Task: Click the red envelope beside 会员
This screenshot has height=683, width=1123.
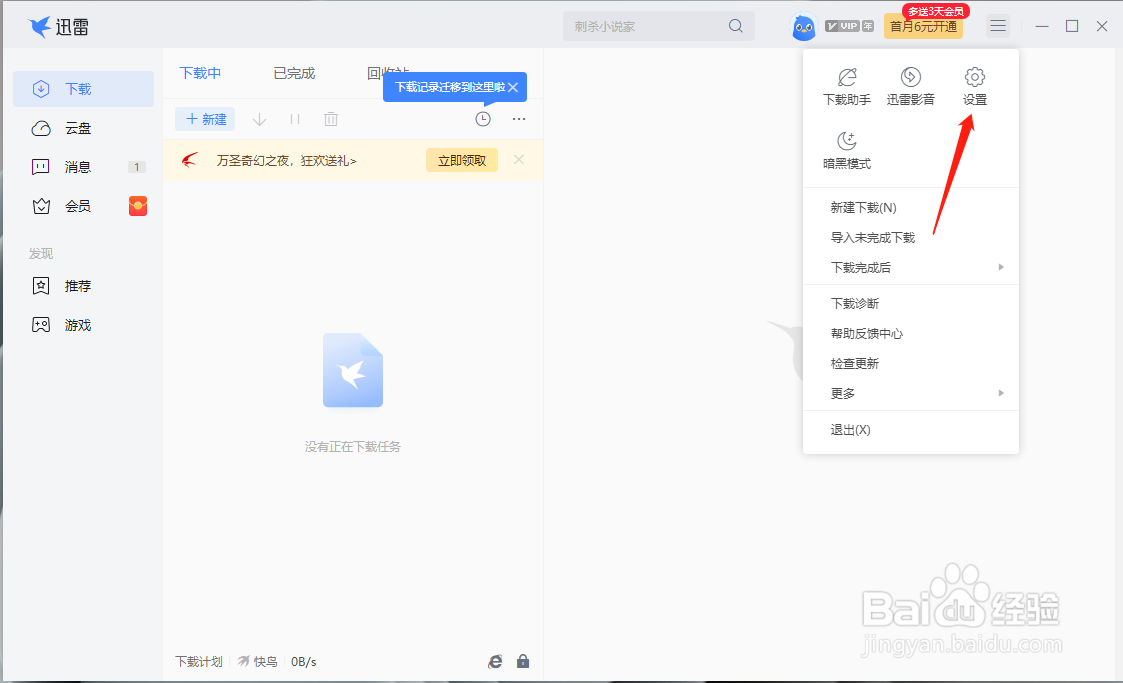Action: pos(138,206)
